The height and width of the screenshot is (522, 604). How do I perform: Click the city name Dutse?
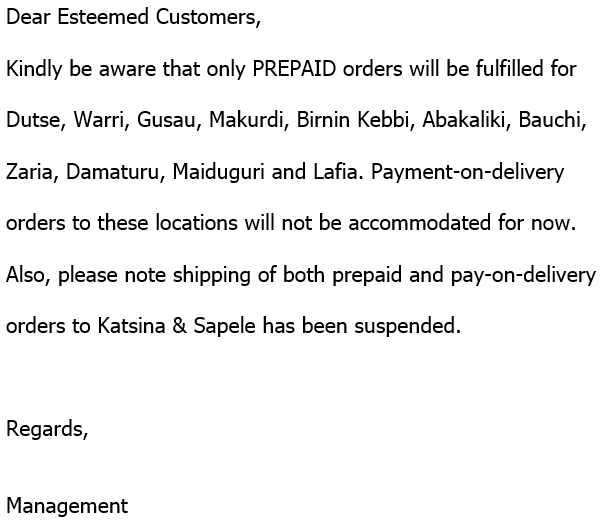pyautogui.click(x=34, y=121)
